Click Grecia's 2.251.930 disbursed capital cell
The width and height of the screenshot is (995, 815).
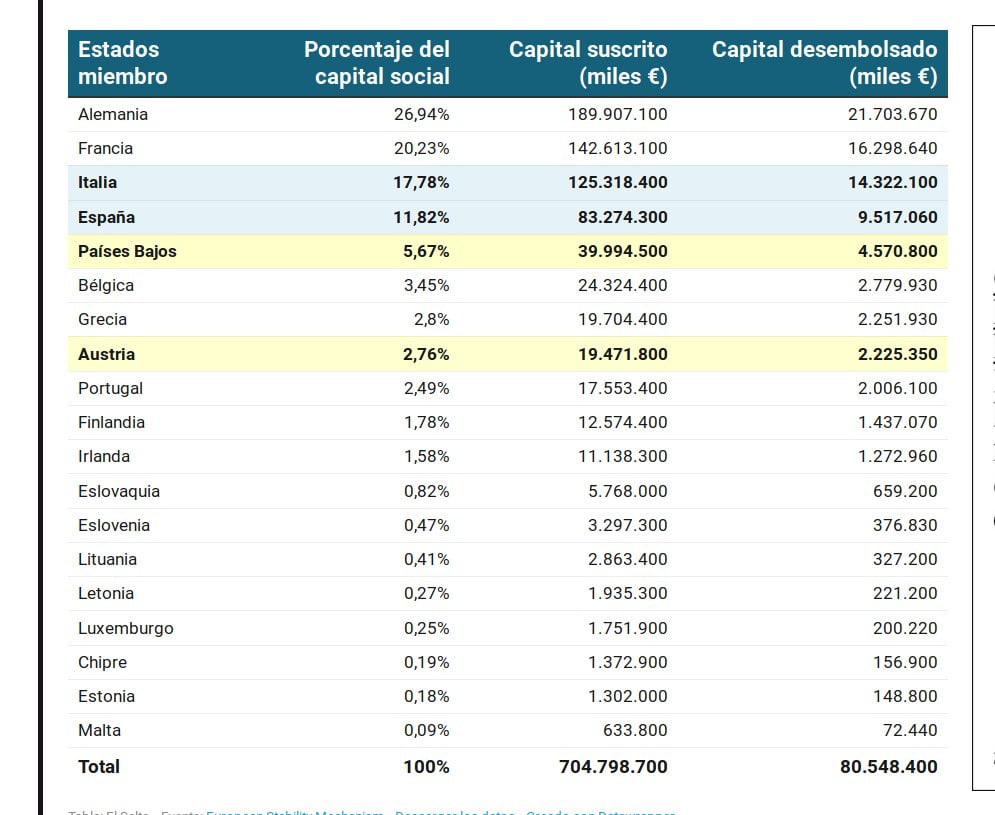[897, 319]
